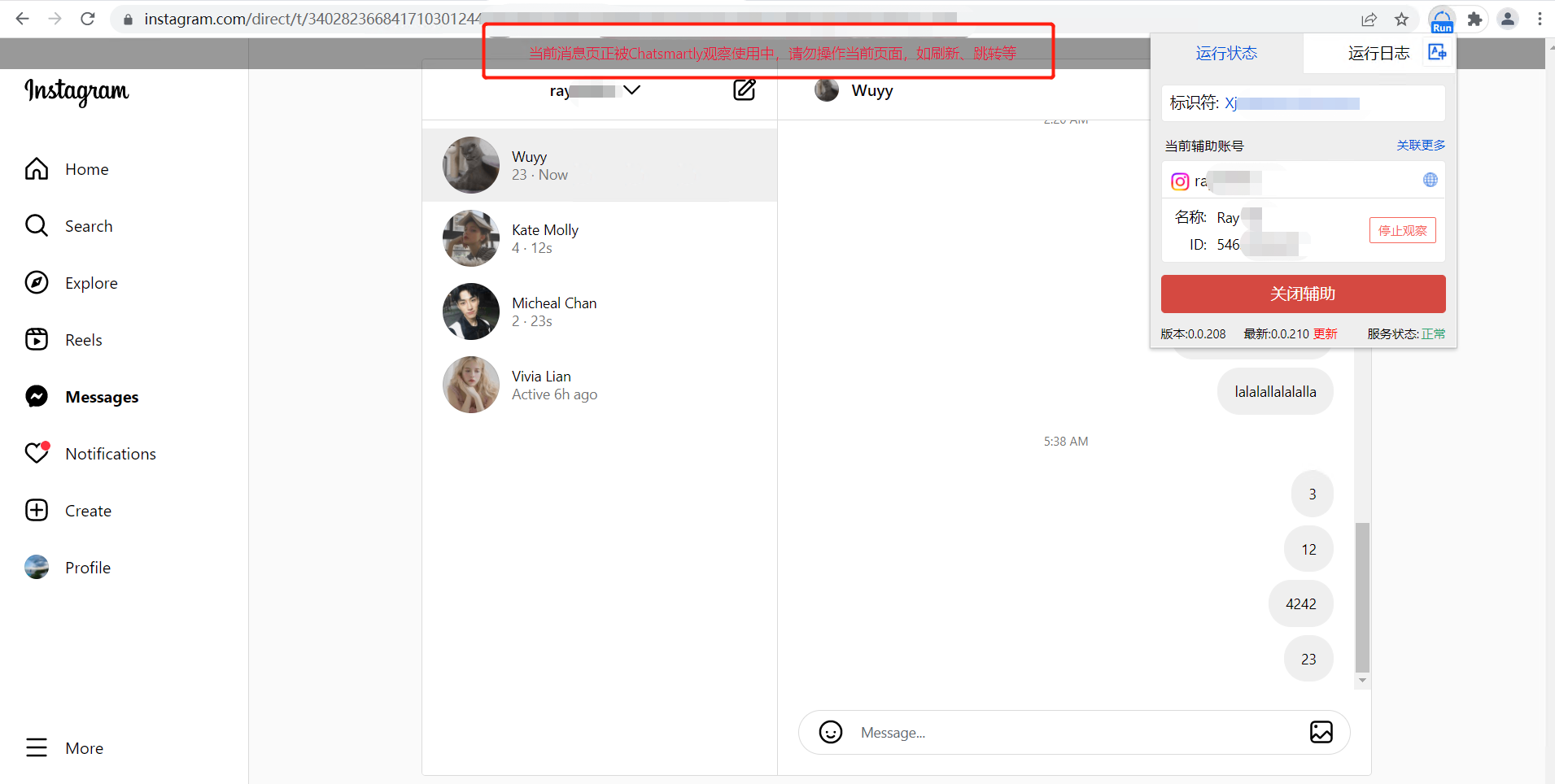Viewport: 1555px width, 784px height.
Task: Click the message bubble 23
Action: (1308, 660)
